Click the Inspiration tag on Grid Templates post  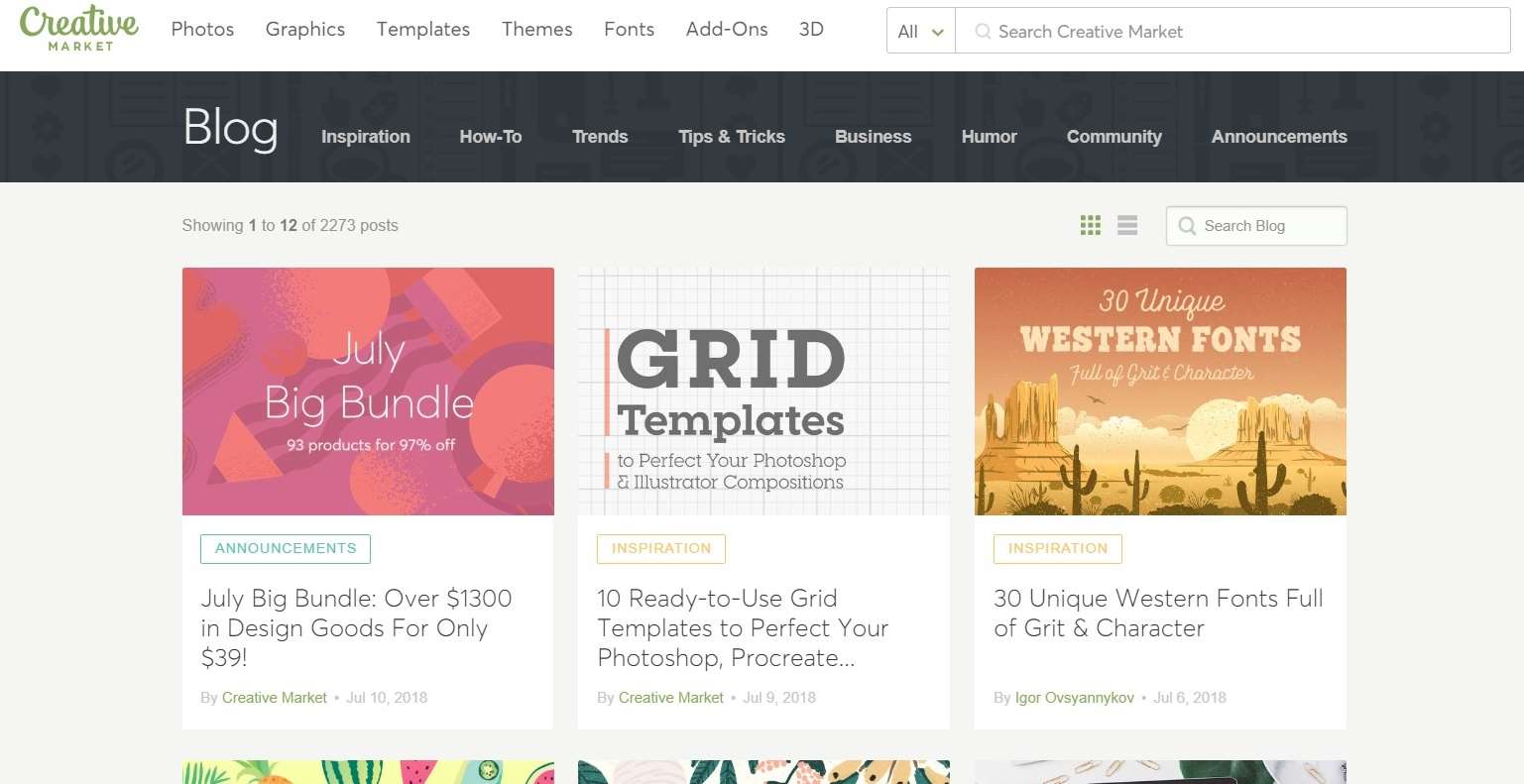pyautogui.click(x=661, y=549)
